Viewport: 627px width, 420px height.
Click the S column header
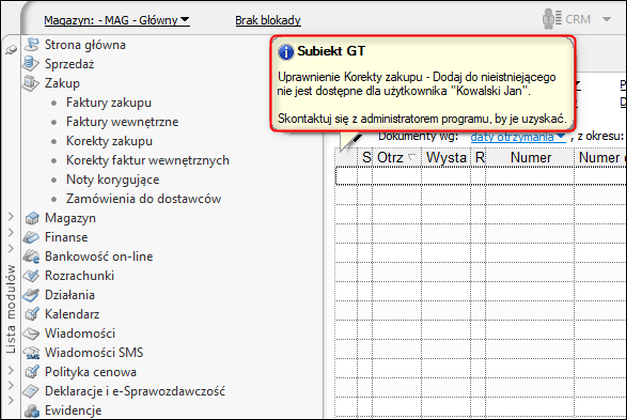[365, 158]
